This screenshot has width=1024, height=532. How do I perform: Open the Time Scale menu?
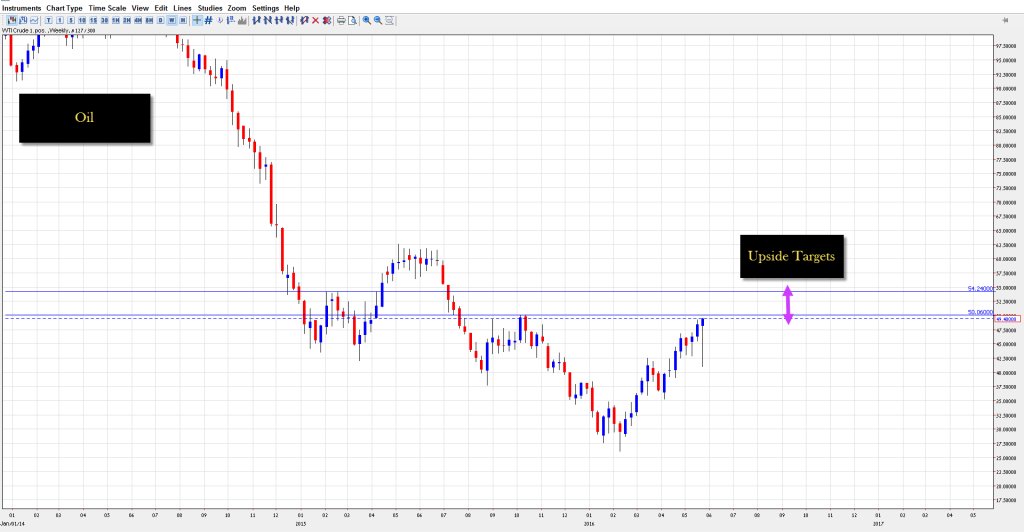107,8
